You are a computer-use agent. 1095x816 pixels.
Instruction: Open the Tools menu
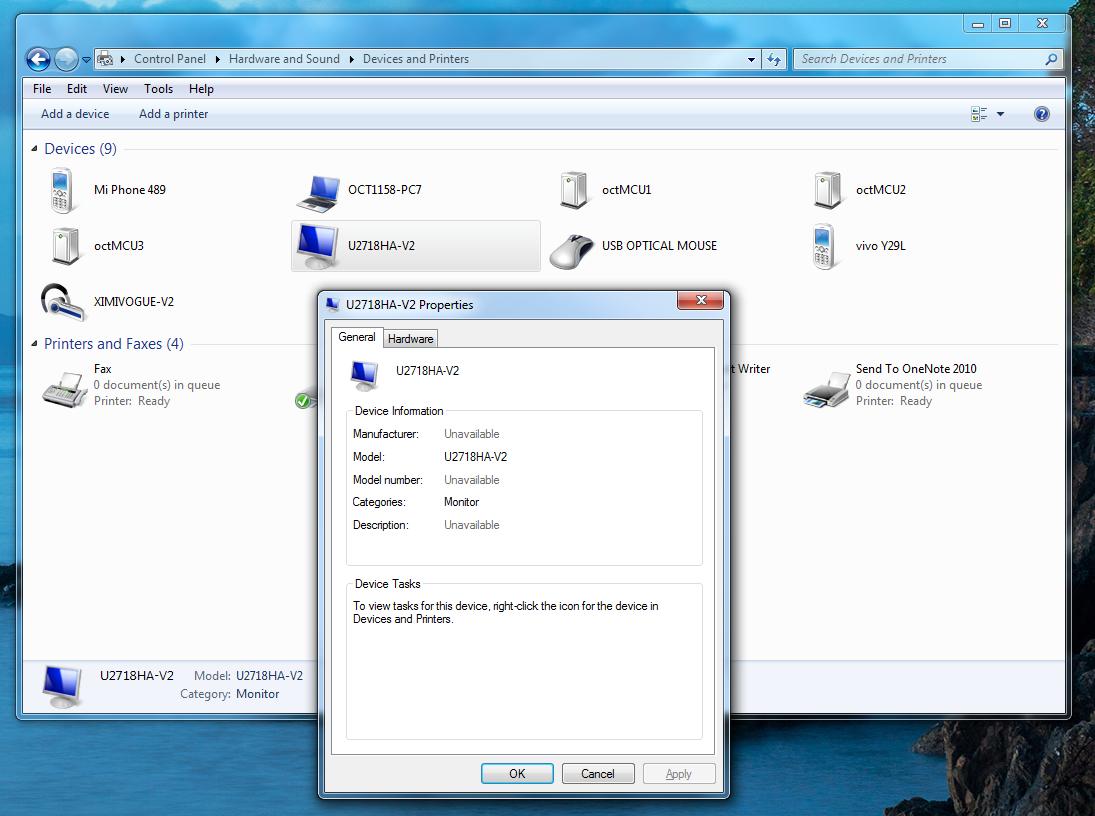159,89
